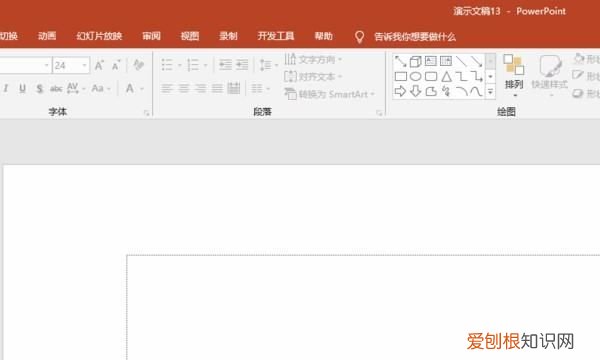The width and height of the screenshot is (600, 360).
Task: Open the font size 24 dropdown
Action: (x=85, y=65)
